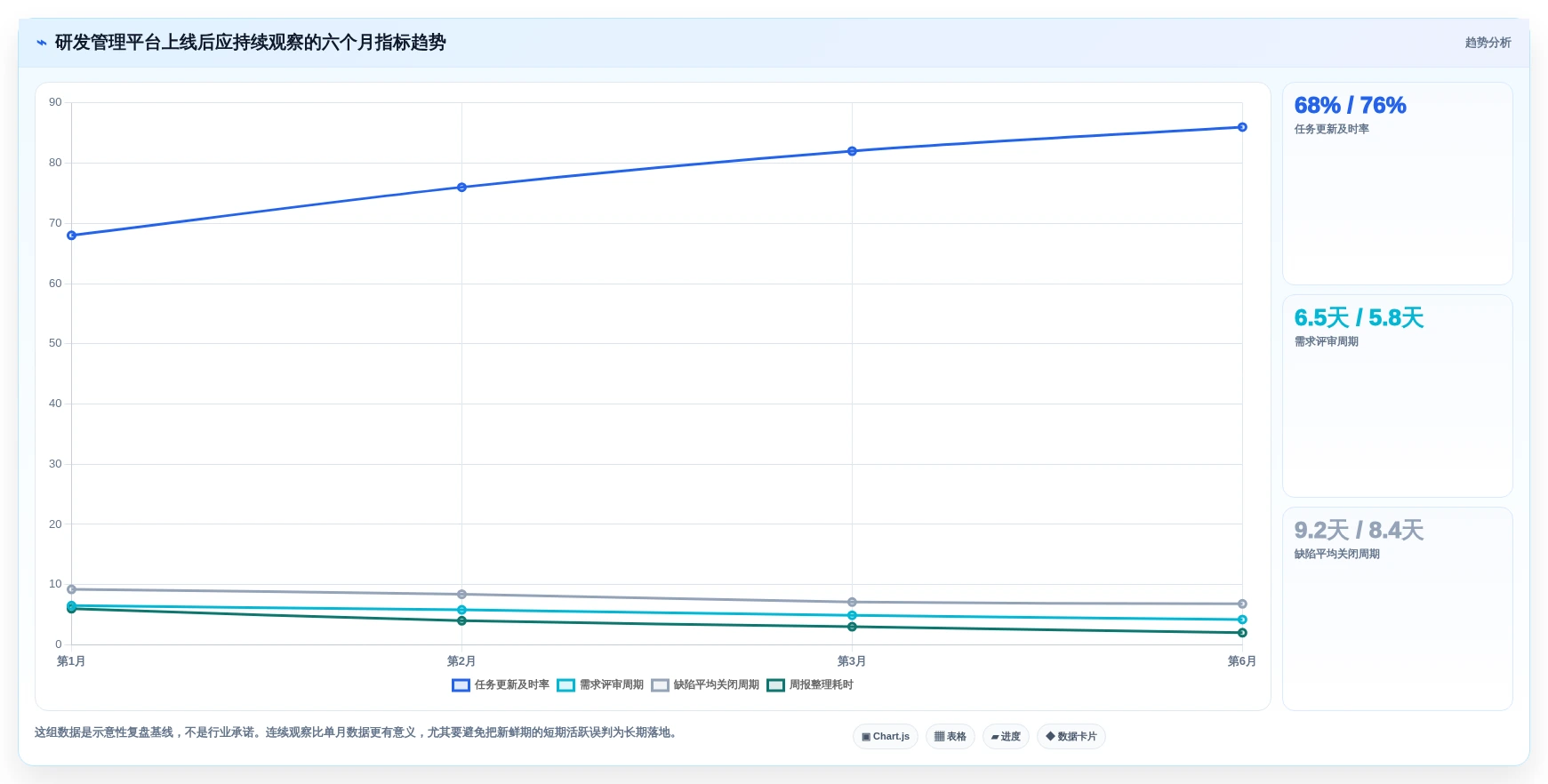This screenshot has width=1548, height=784.
Task: Click the footnote starting 这组数据是示意性复盘基线
Action: (357, 733)
